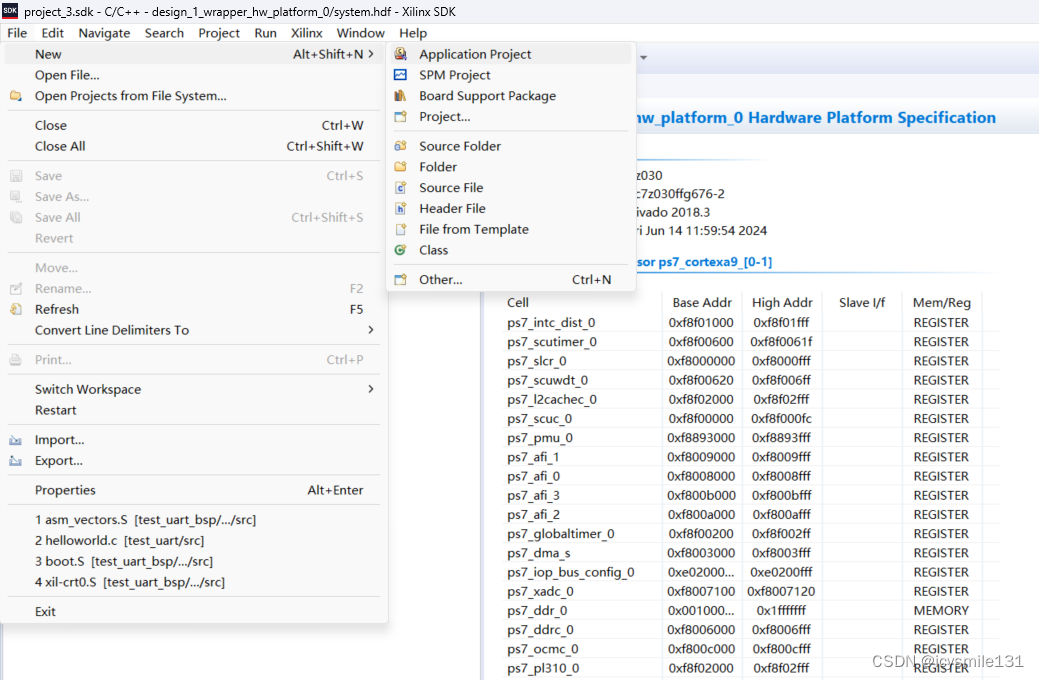Click the High Addr column header
Screen dimensions: 1039x680
782,303
